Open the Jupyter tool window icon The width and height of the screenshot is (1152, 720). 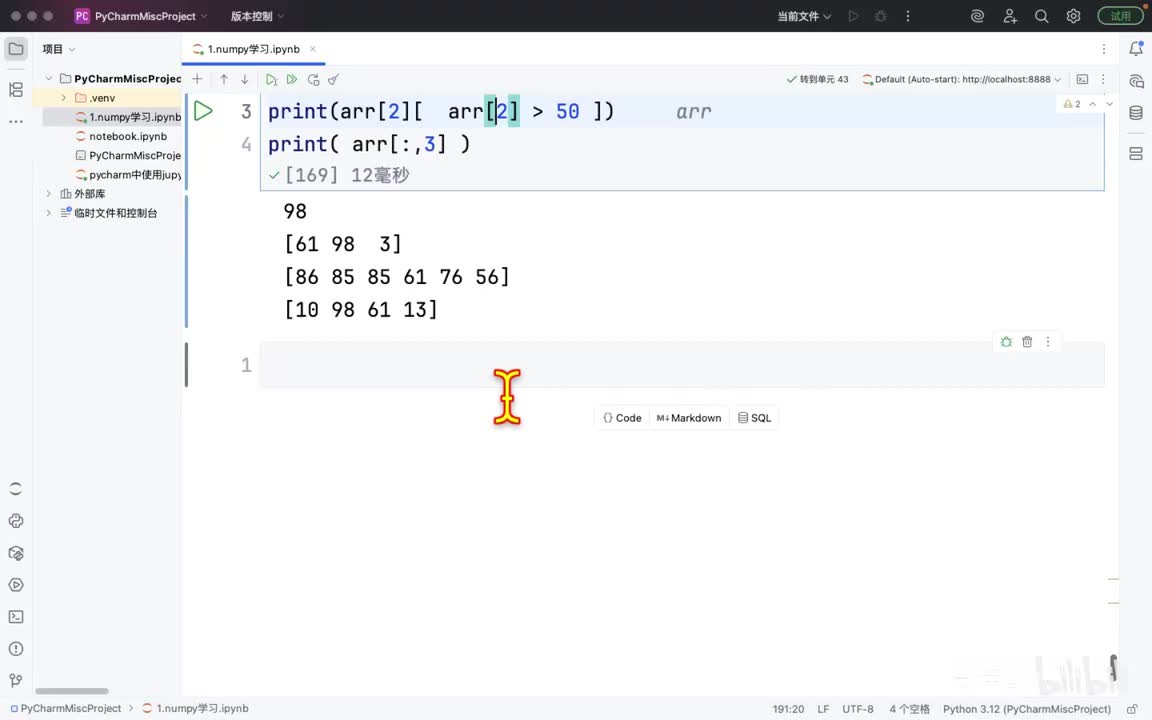pos(15,489)
